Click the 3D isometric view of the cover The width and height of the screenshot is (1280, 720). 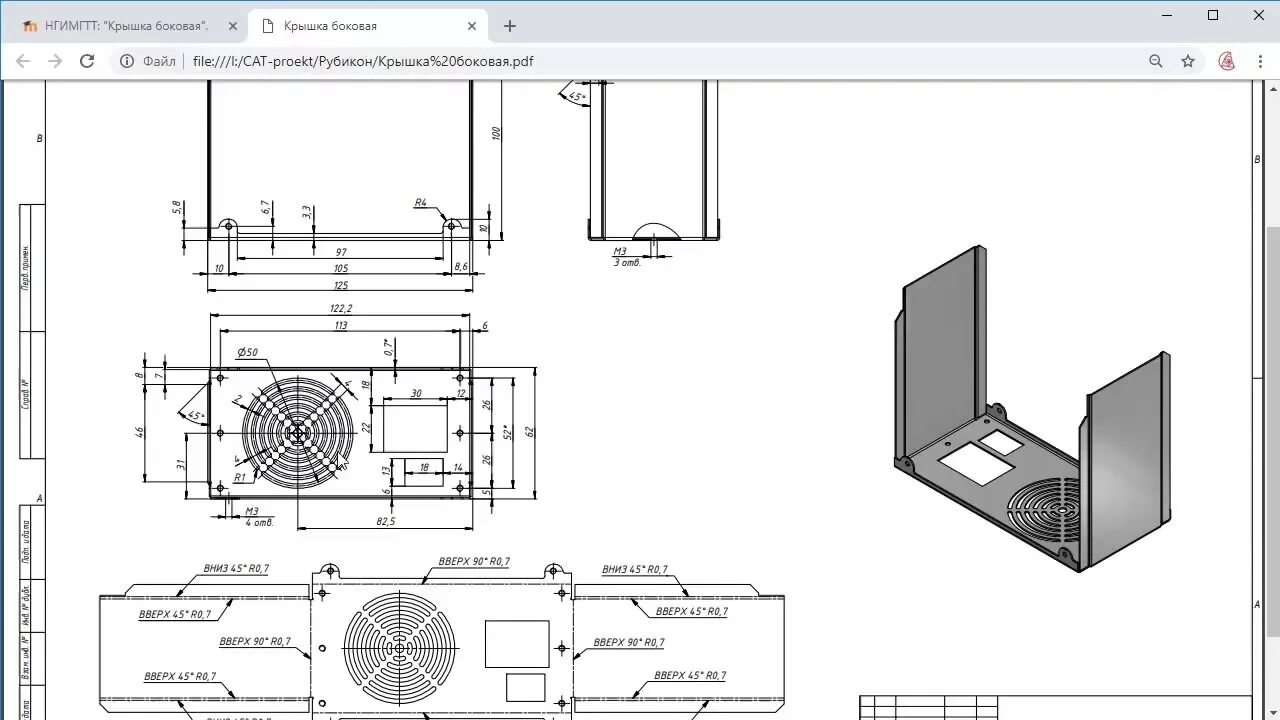pyautogui.click(x=1032, y=410)
